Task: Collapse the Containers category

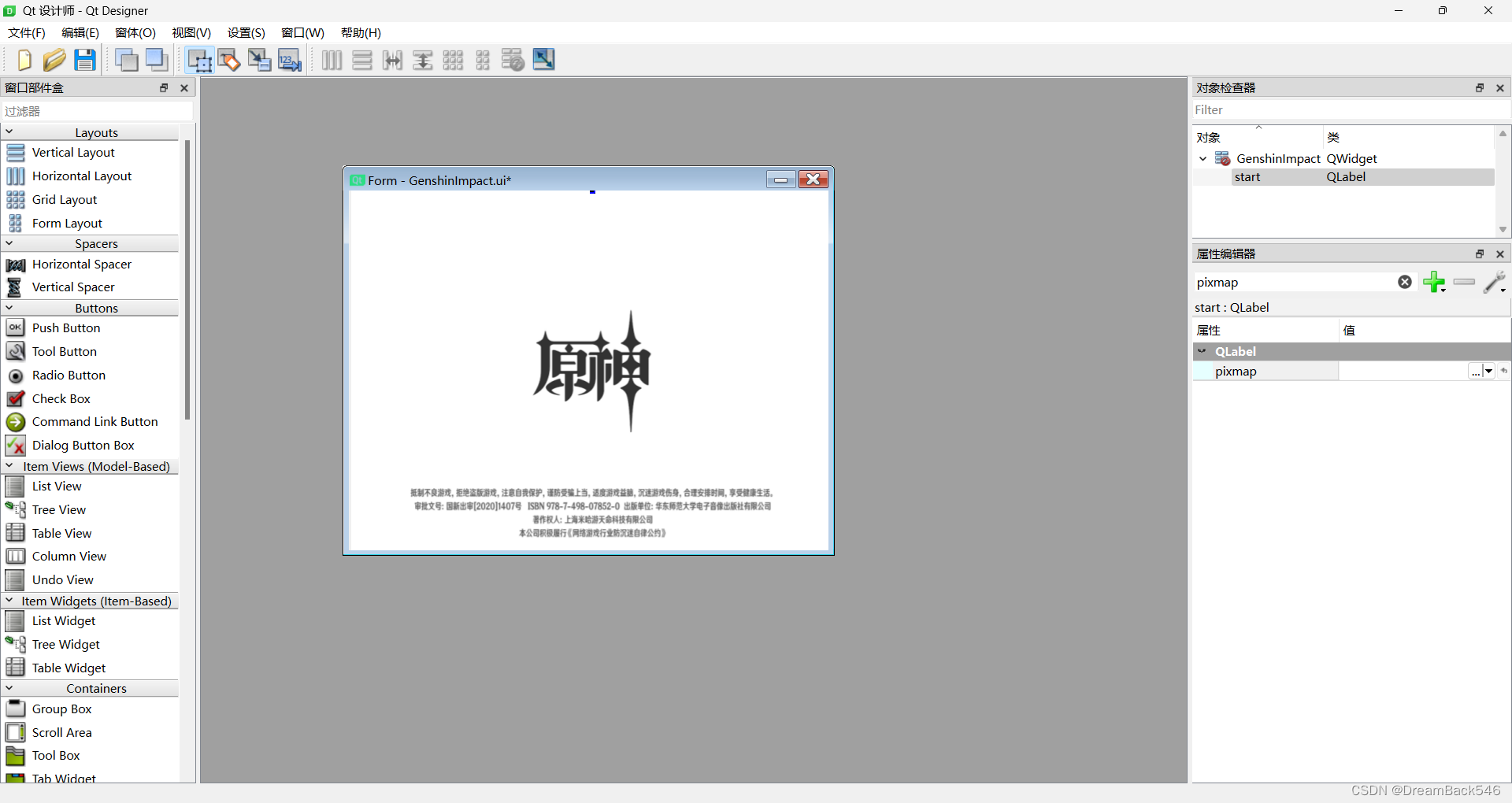Action: point(9,688)
